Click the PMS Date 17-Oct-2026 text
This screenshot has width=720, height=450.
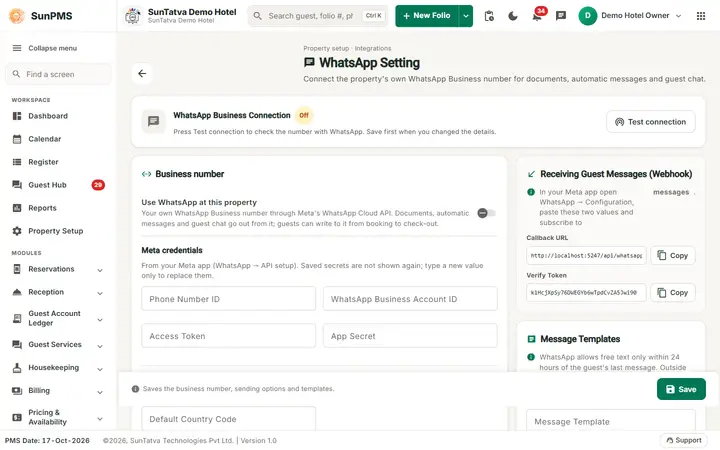(x=47, y=440)
